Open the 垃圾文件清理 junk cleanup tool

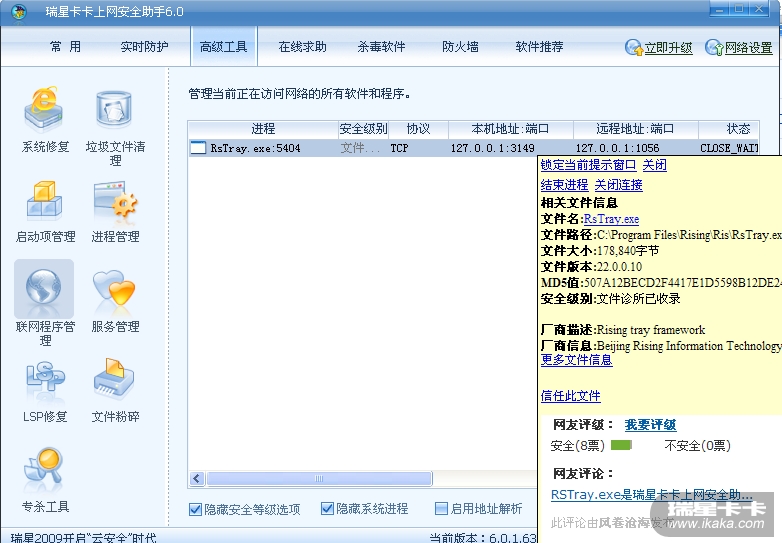(x=115, y=127)
